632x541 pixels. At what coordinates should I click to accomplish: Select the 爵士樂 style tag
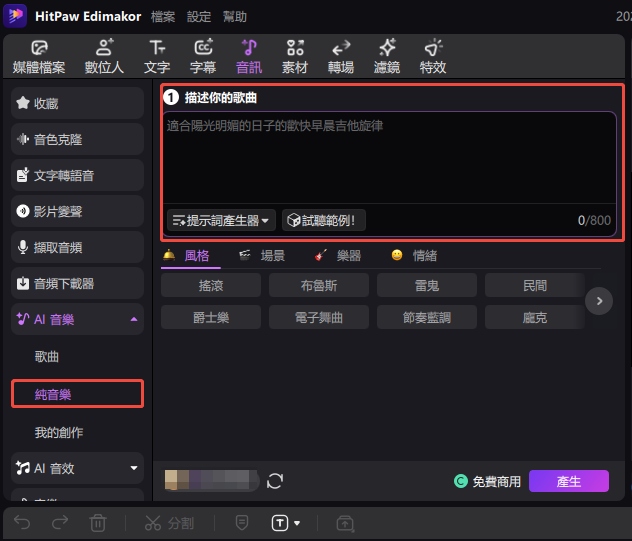tap(211, 317)
